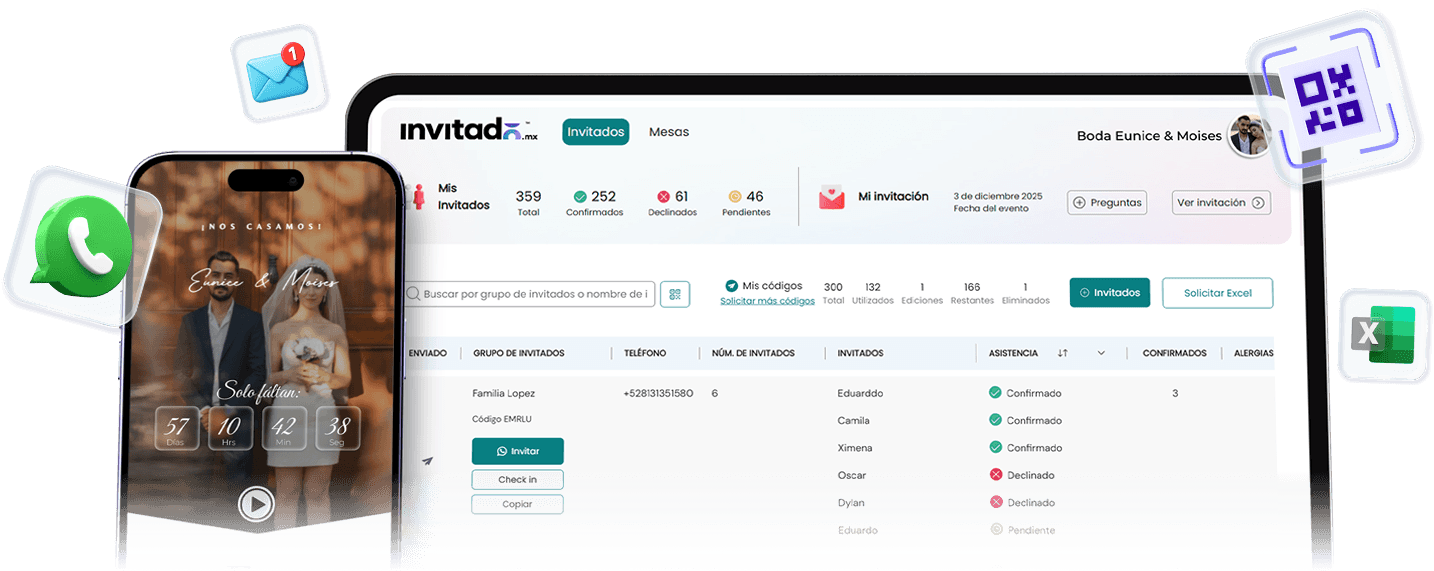Click the TELÉFONO column header
This screenshot has width=1434, height=571.
click(x=645, y=353)
